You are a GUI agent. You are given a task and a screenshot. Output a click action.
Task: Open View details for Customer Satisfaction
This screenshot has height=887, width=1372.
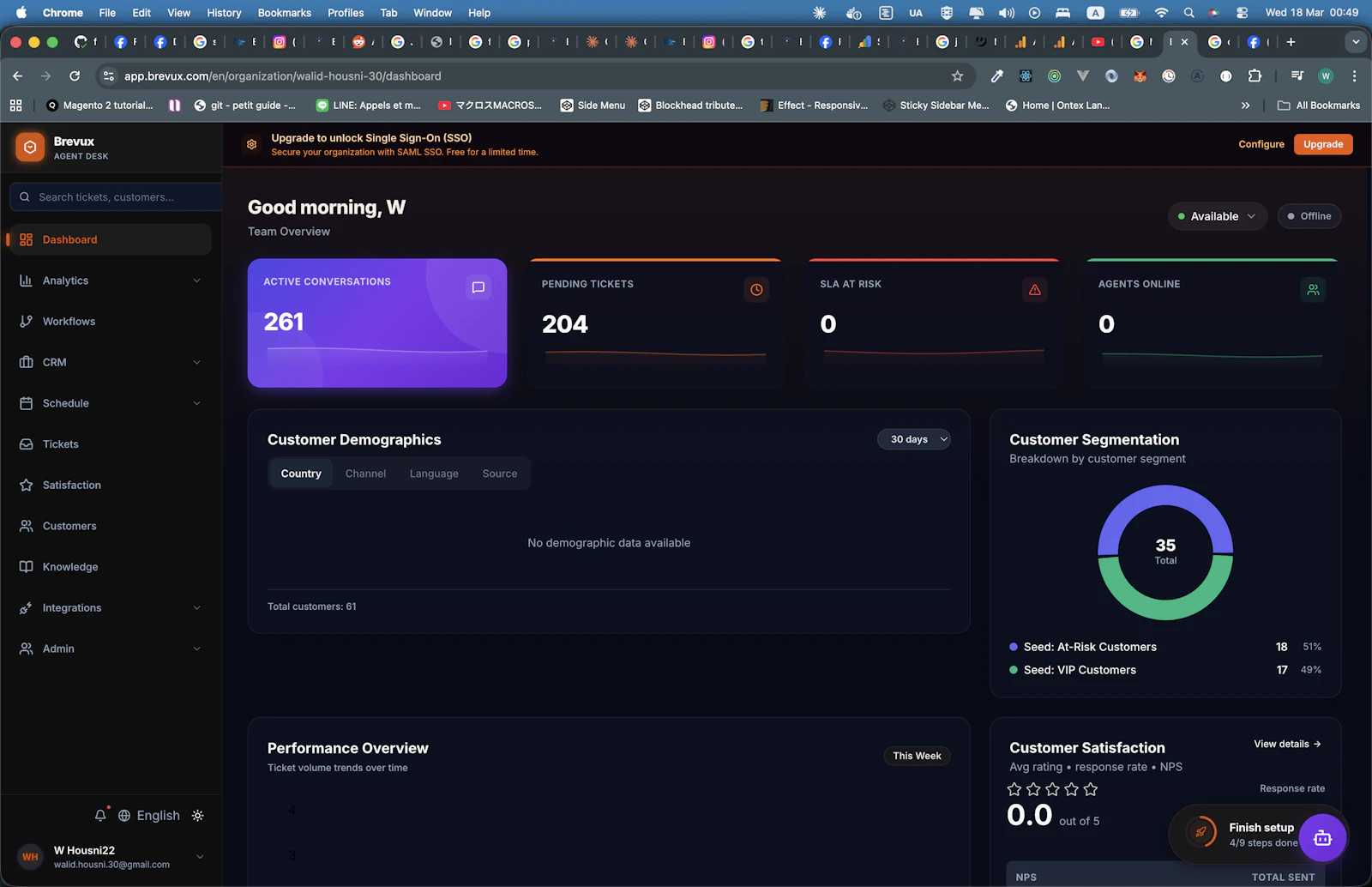click(1285, 744)
